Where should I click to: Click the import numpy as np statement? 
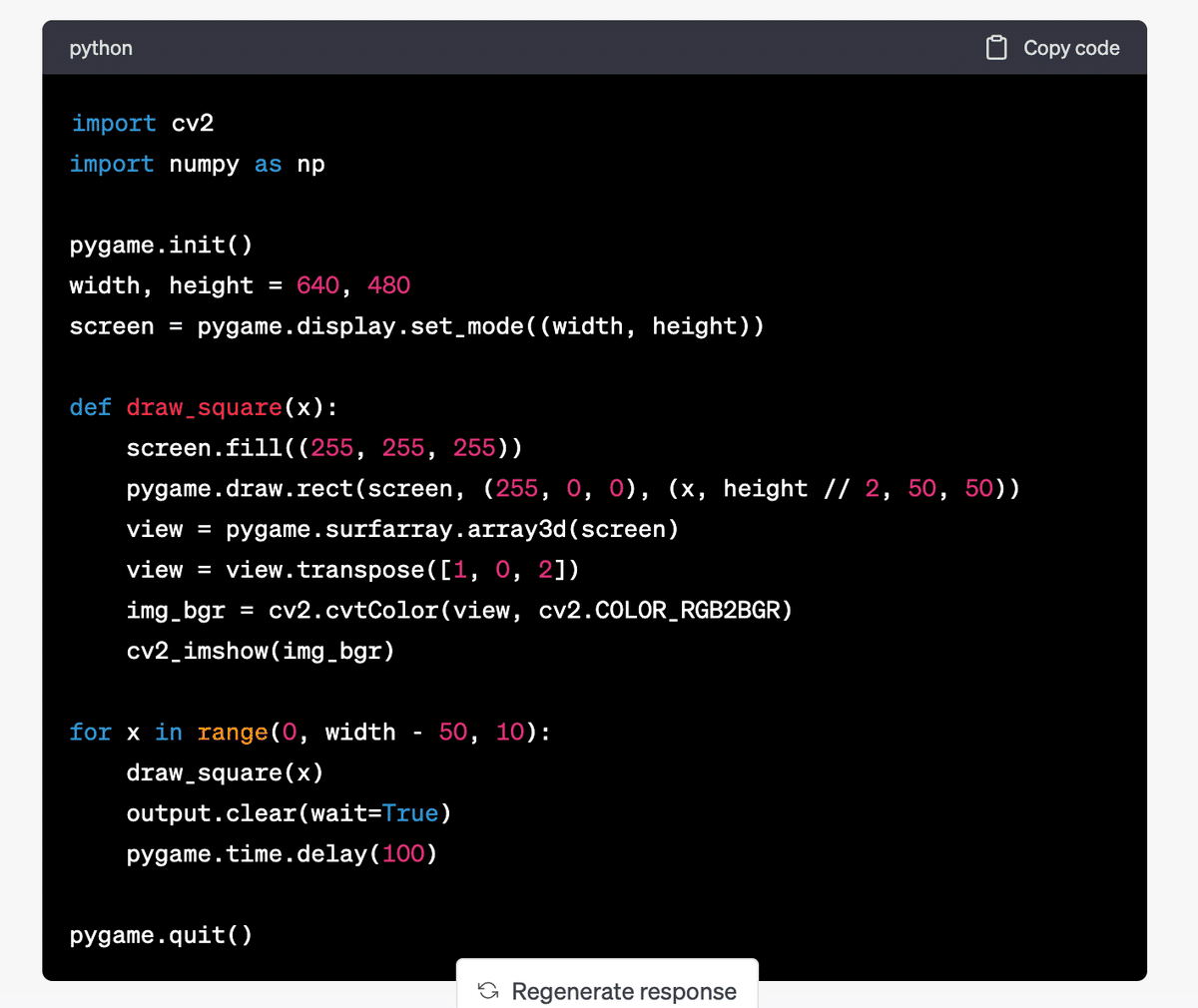click(x=195, y=164)
